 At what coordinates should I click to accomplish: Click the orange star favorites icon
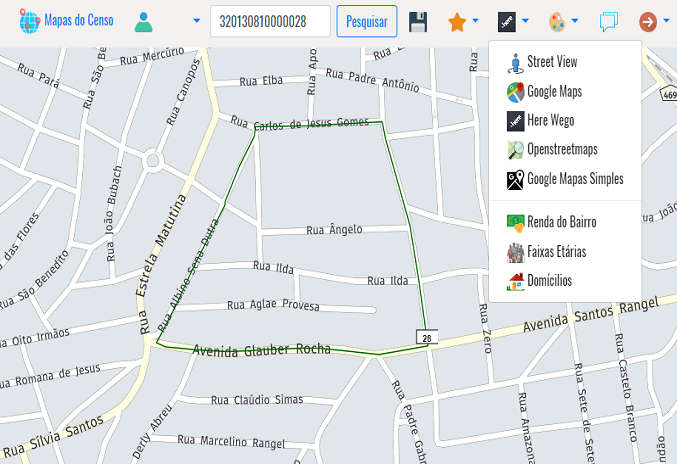click(x=457, y=22)
